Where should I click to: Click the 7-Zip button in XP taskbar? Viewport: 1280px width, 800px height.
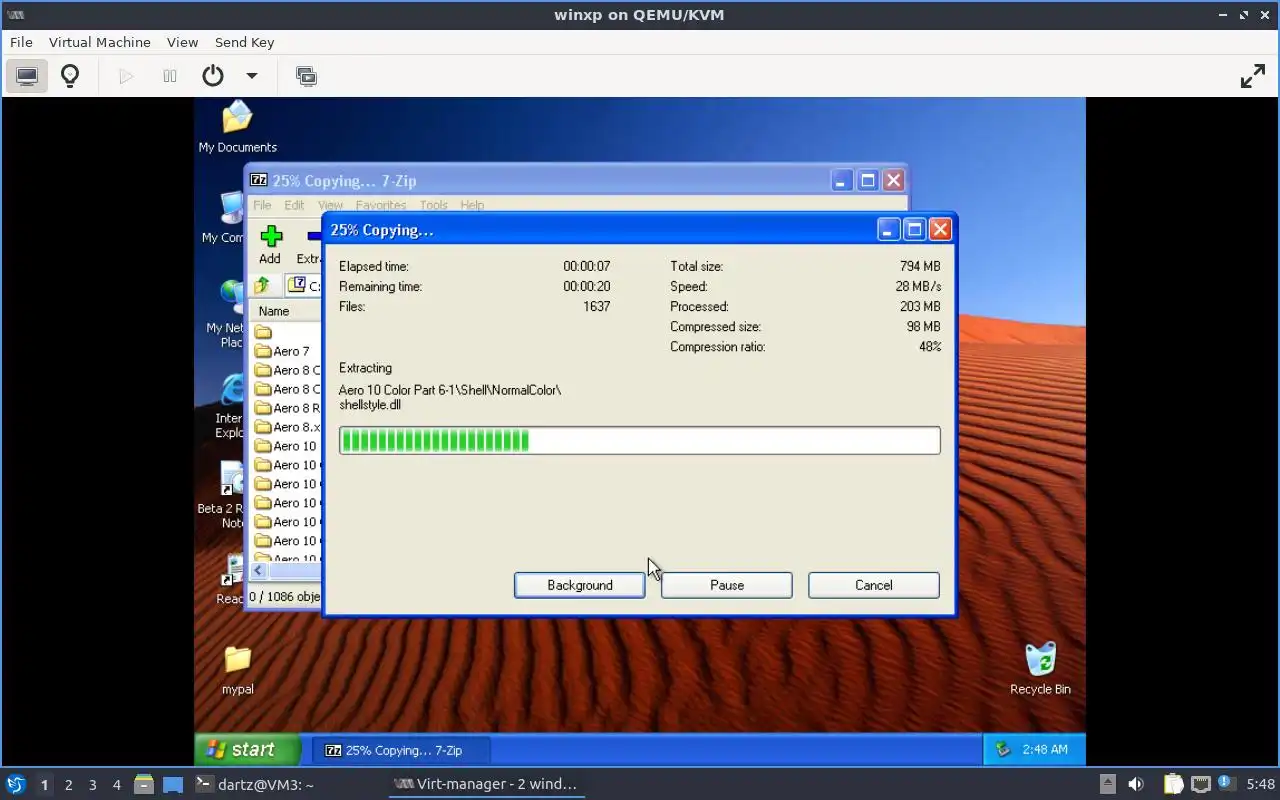[x=402, y=750]
